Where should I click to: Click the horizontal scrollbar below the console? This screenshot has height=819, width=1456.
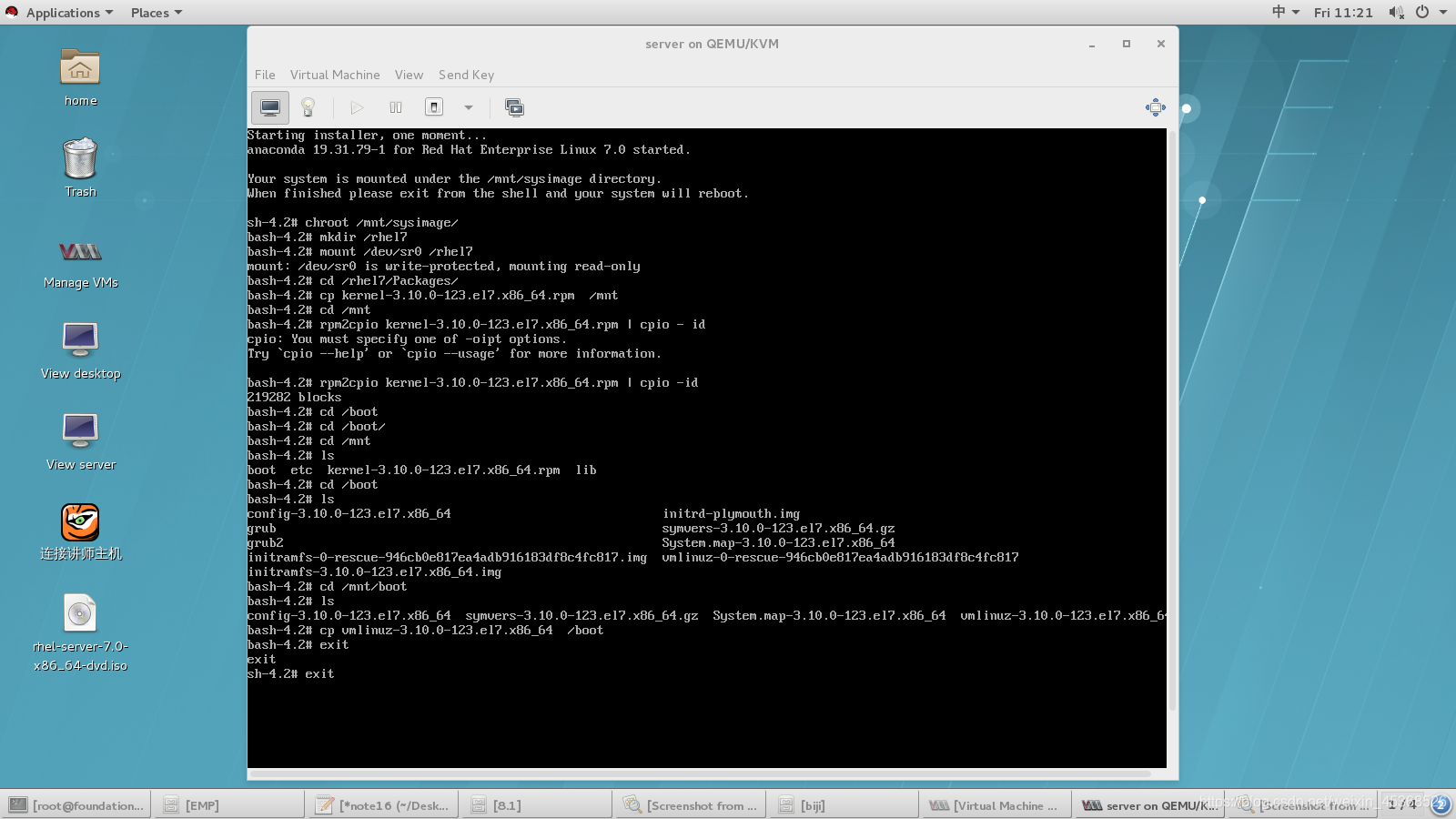[x=701, y=774]
